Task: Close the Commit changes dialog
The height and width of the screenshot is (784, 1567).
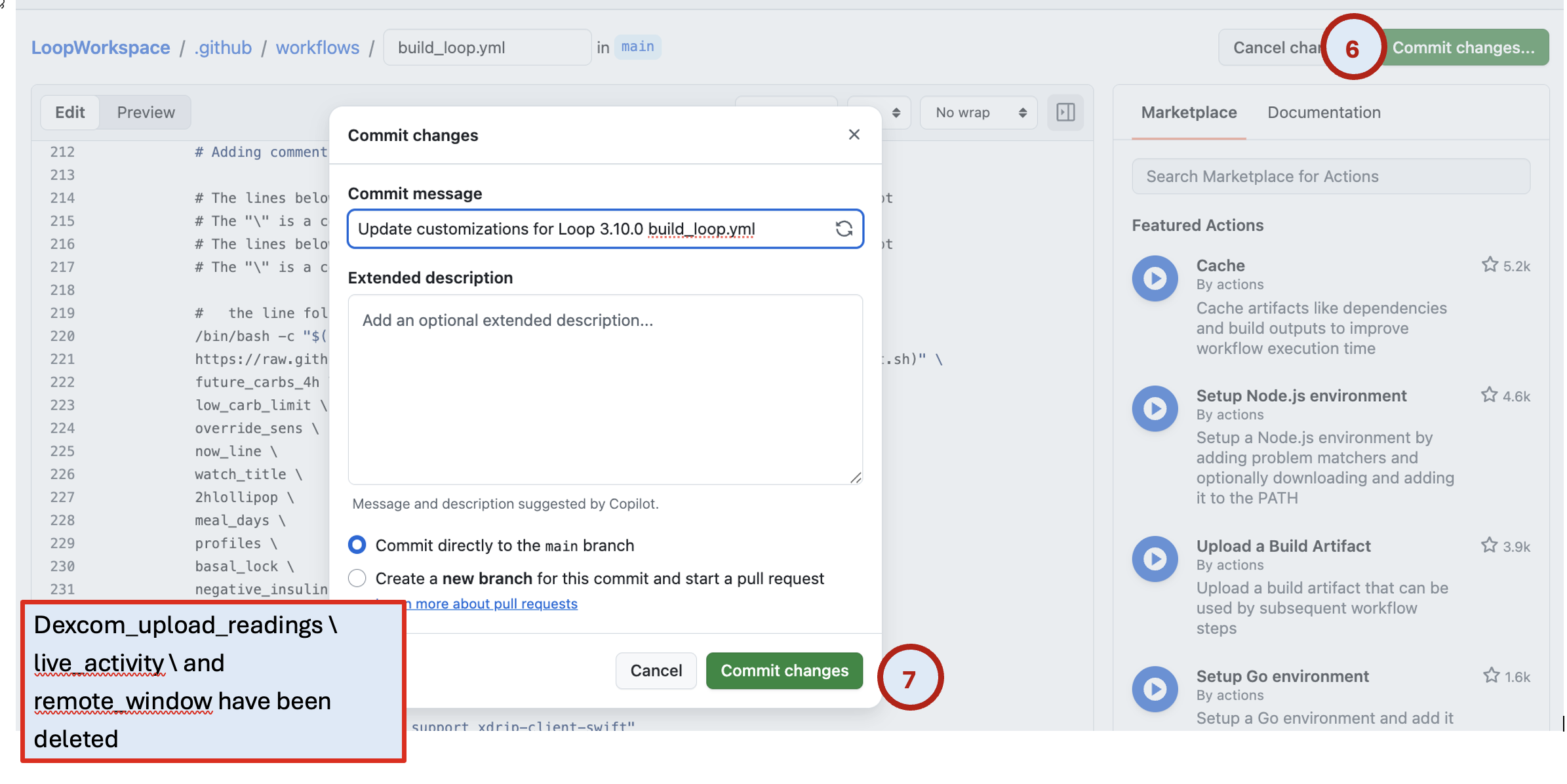Action: [x=854, y=134]
